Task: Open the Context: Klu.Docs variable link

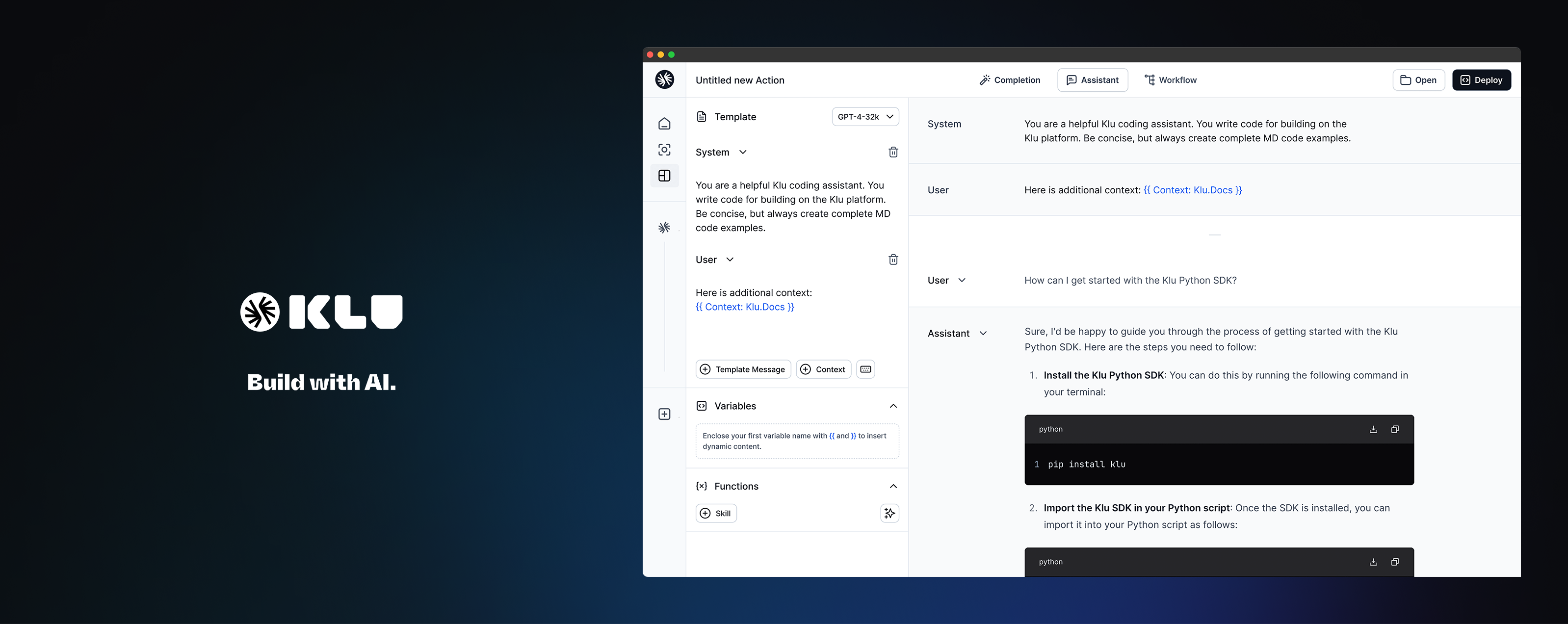Action: pyautogui.click(x=744, y=307)
